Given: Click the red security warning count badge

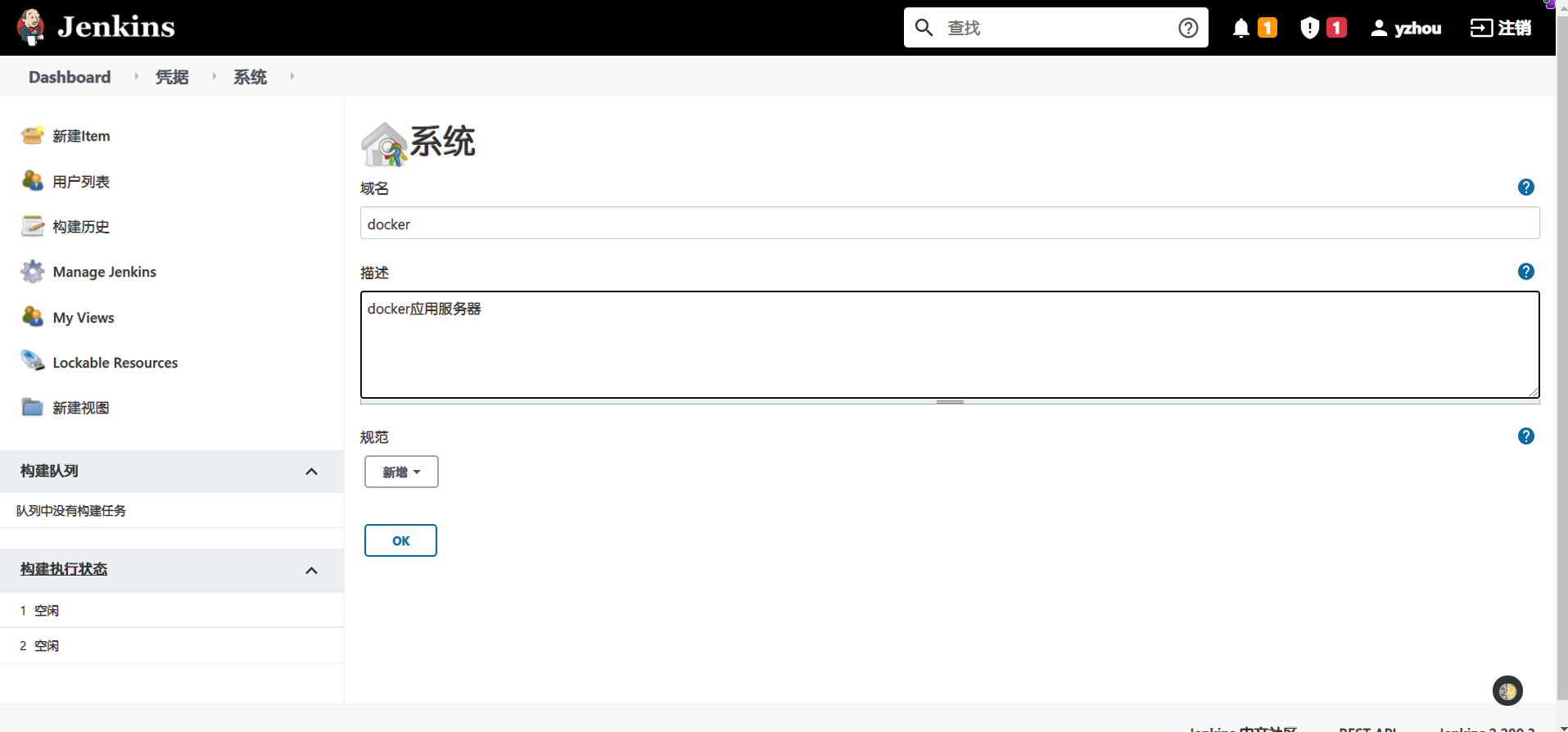Looking at the screenshot, I should coord(1336,28).
